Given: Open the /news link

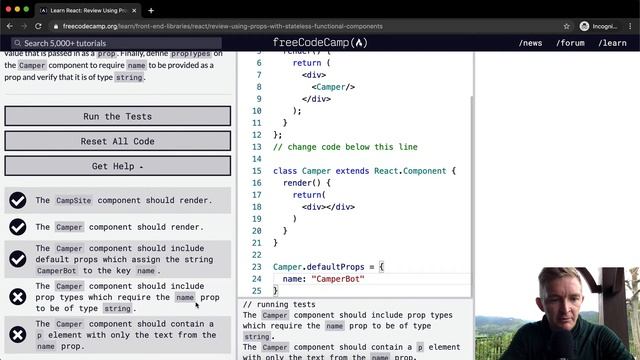Looking at the screenshot, I should (x=530, y=43).
